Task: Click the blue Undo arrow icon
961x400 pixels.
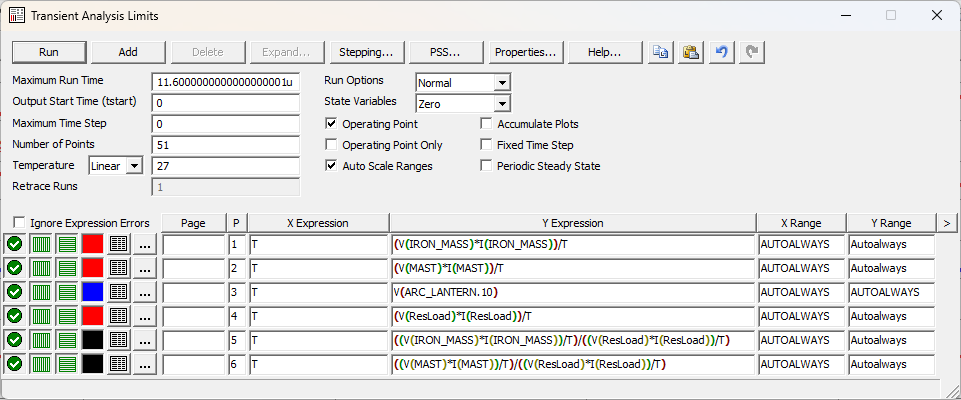Action: click(x=720, y=52)
